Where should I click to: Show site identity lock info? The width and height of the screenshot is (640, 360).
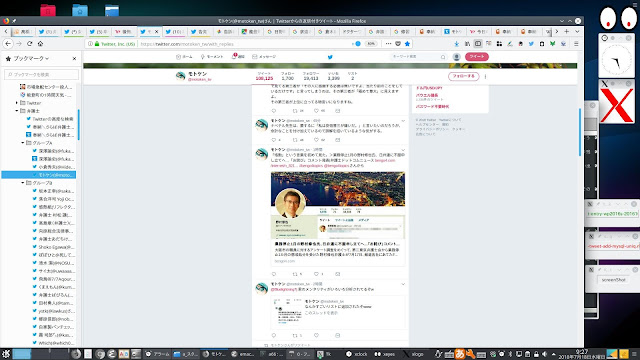(97, 44)
